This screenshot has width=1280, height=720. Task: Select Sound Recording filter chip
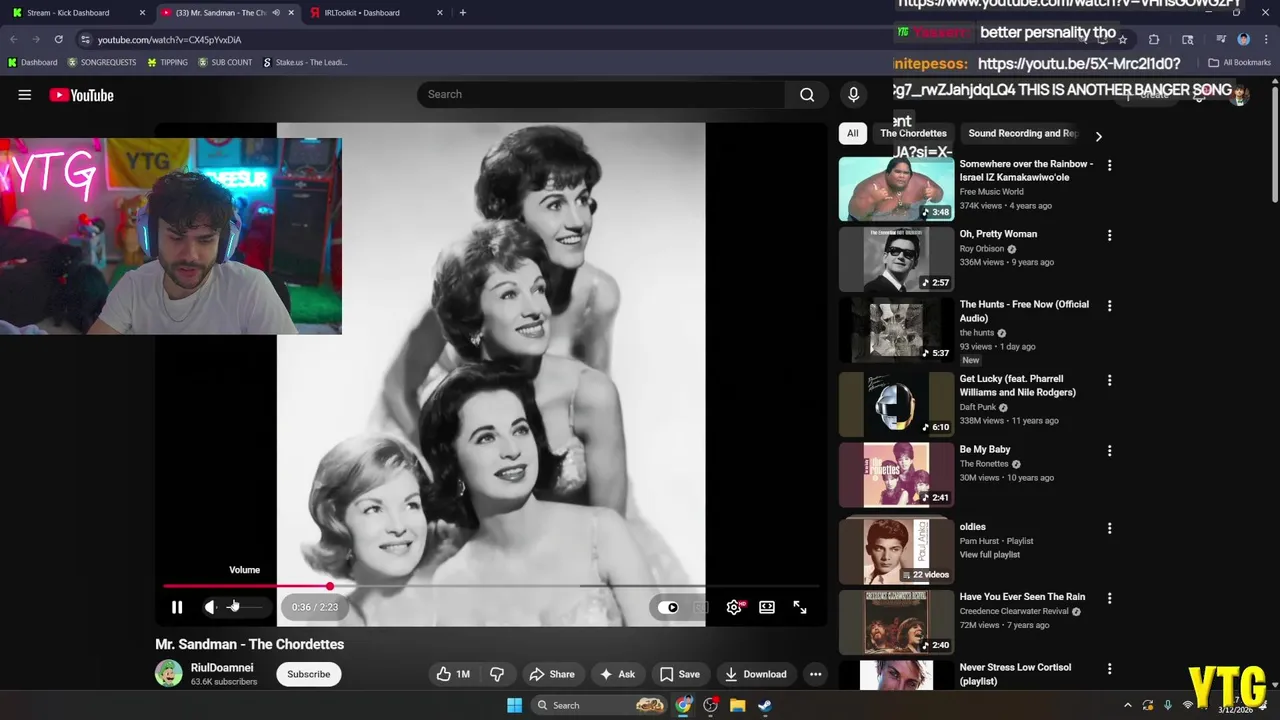tap(1020, 133)
